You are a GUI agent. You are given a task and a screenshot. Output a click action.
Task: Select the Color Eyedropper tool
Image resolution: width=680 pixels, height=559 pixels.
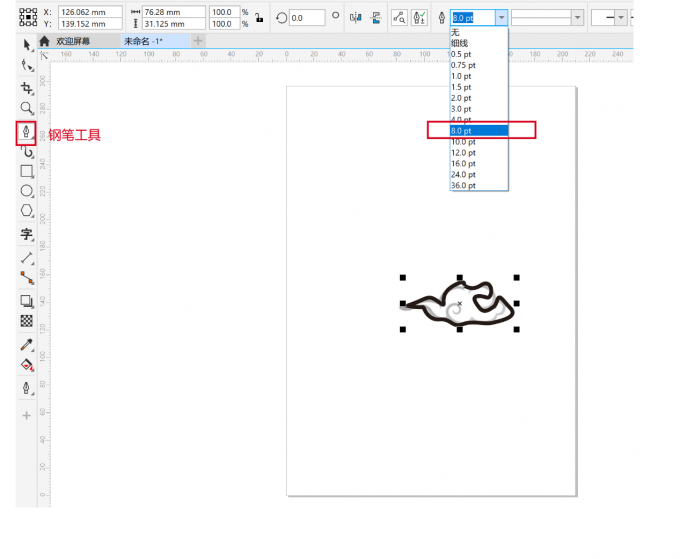[x=27, y=344]
